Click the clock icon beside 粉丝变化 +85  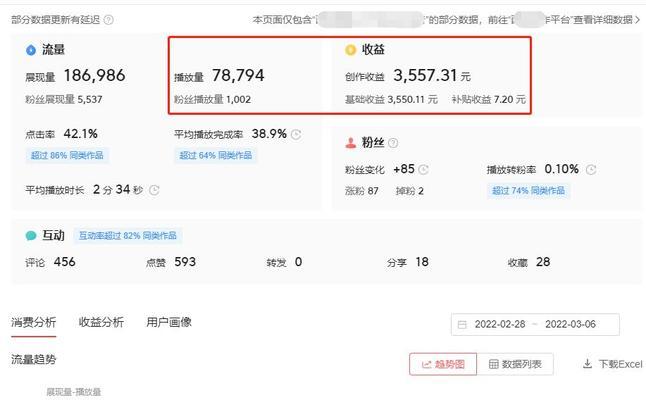click(423, 169)
